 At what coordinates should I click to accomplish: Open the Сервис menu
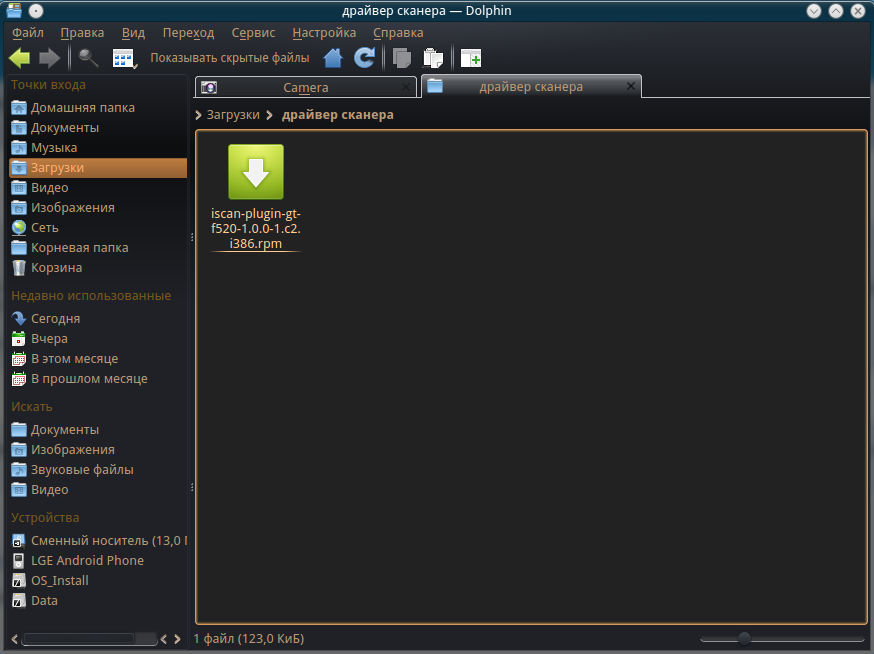pyautogui.click(x=253, y=33)
